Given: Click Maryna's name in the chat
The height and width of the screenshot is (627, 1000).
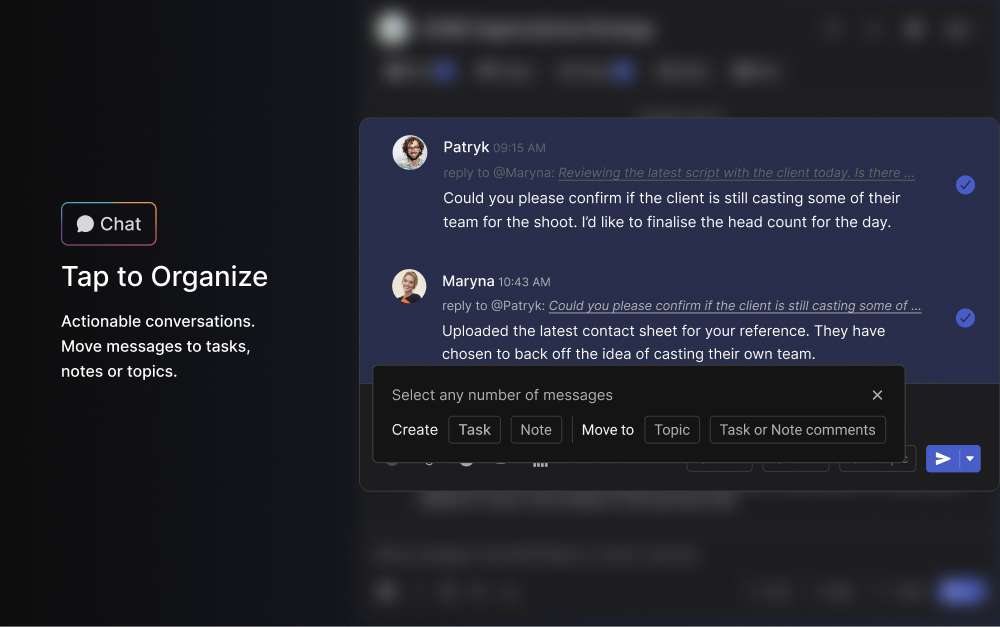Looking at the screenshot, I should 468,281.
